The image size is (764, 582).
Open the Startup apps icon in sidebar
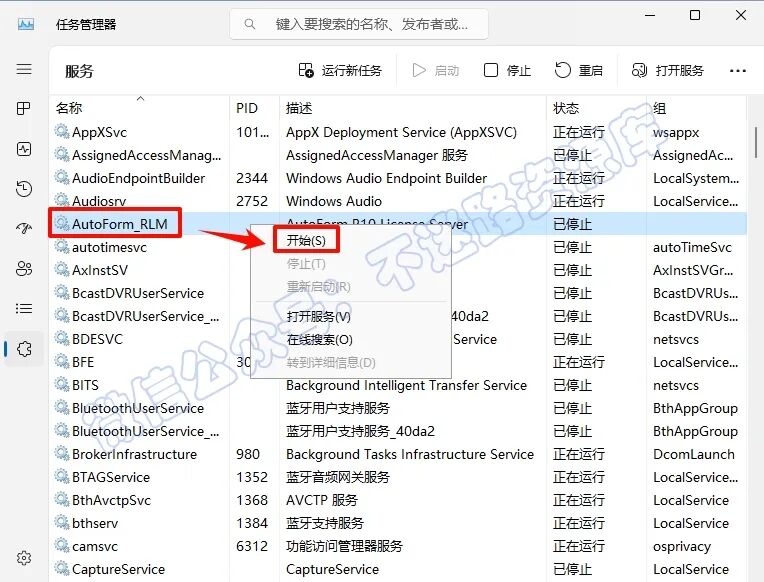(24, 228)
